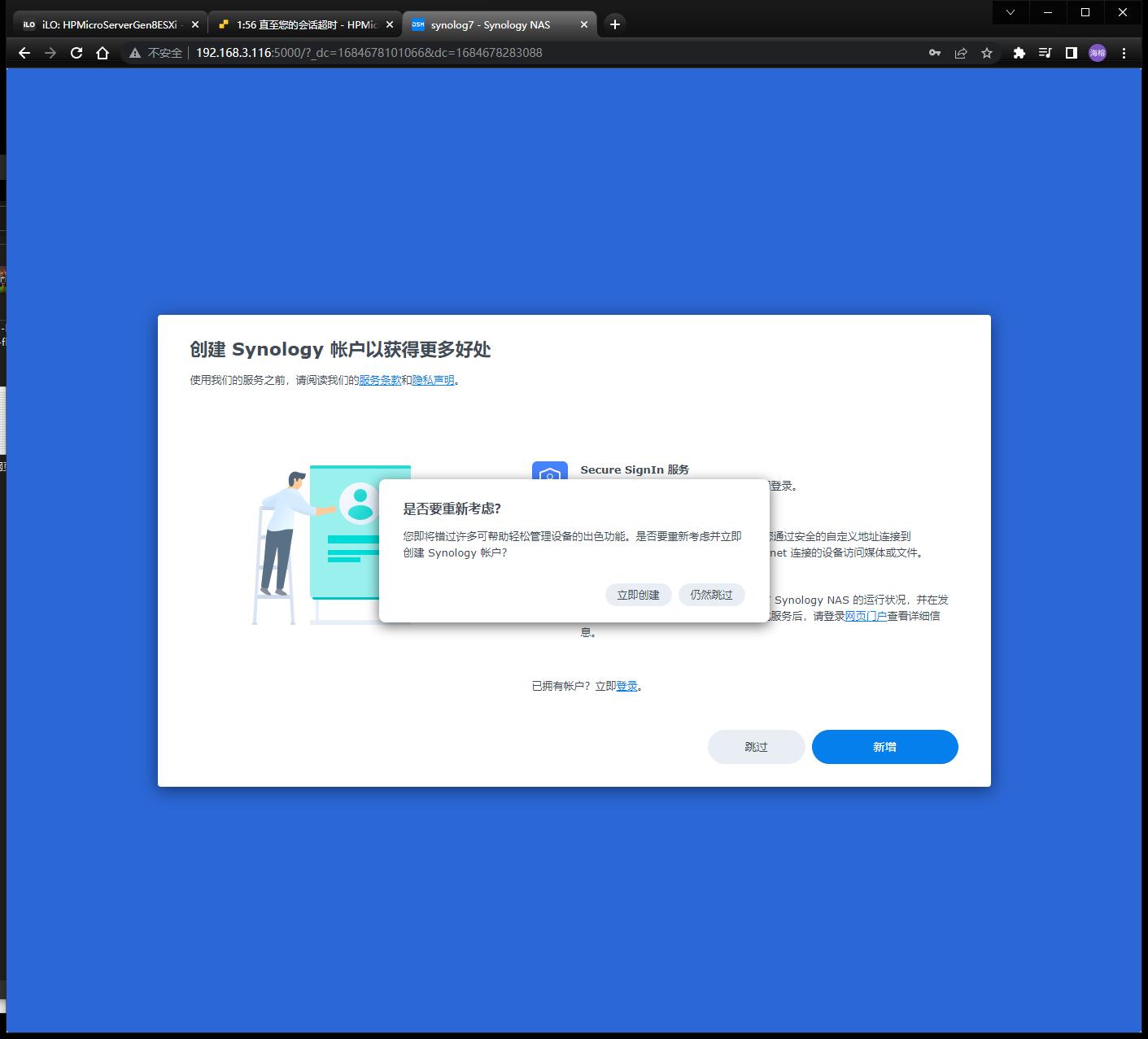Click the 不安全 site security indicator
The image size is (1148, 1039).
(x=159, y=52)
